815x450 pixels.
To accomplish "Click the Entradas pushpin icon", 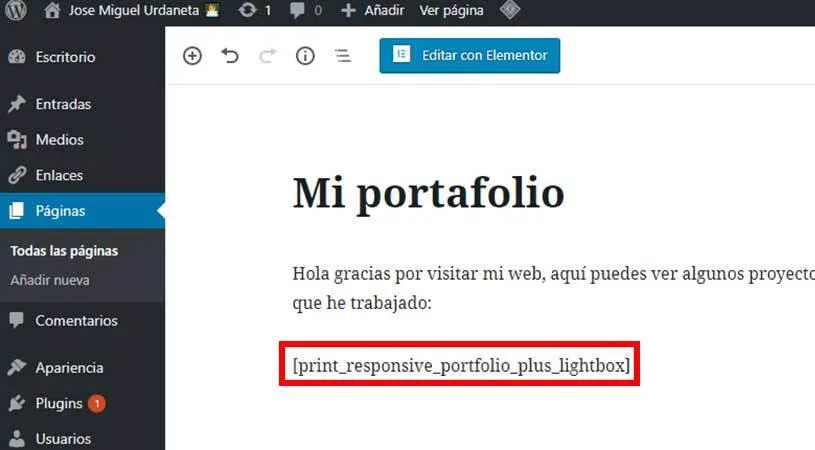I will tap(17, 104).
